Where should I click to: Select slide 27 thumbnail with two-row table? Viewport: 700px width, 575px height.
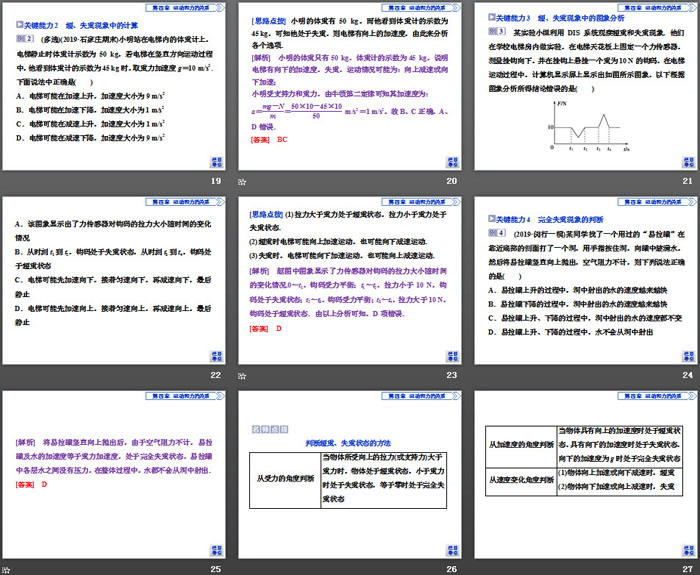[x=586, y=475]
